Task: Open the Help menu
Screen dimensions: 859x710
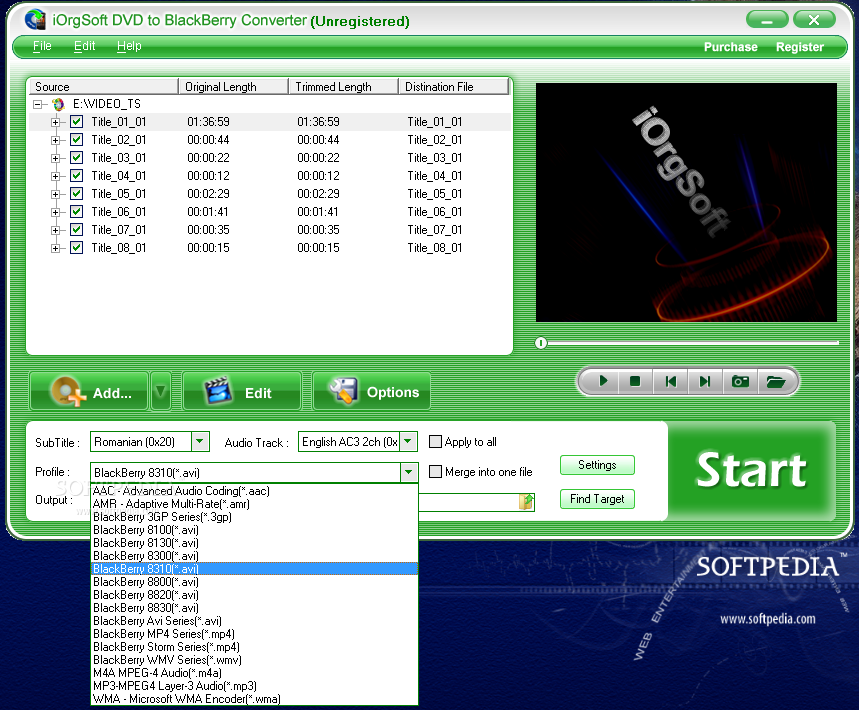Action: [129, 46]
